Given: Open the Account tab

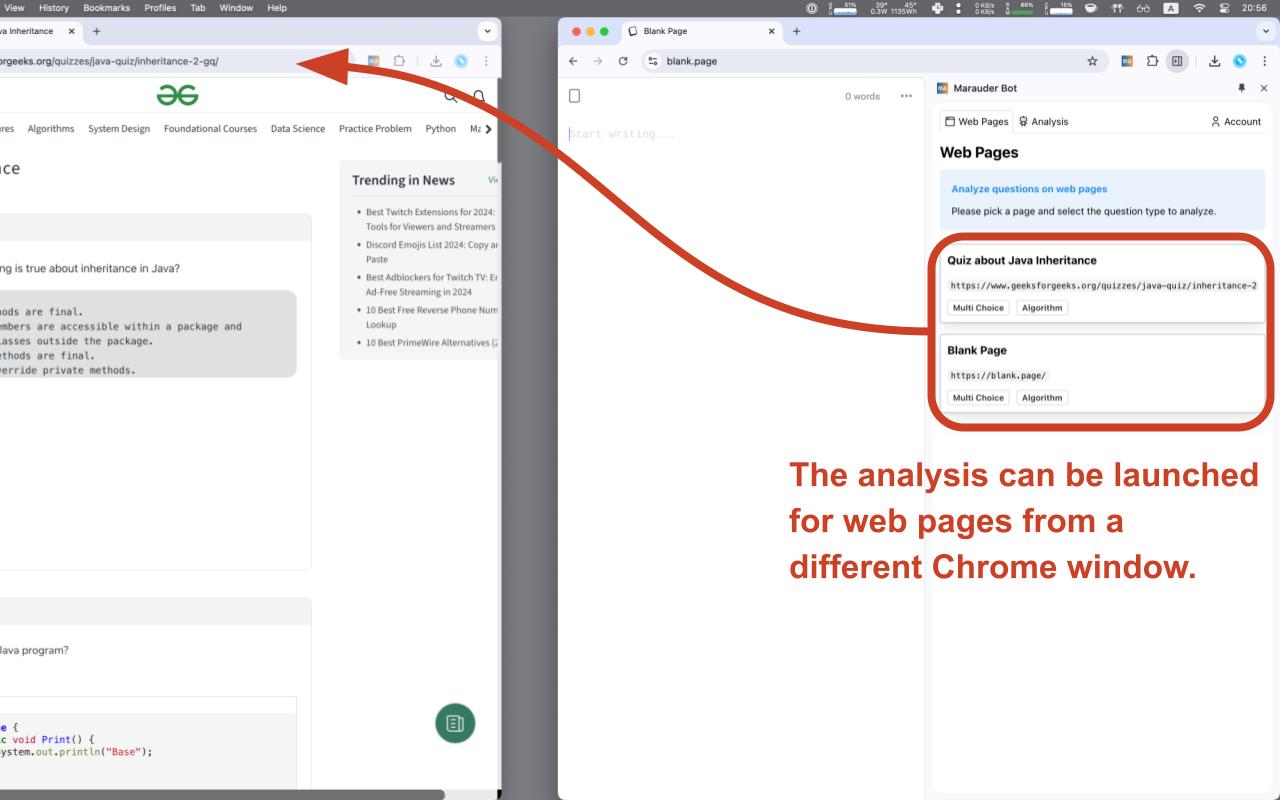Looking at the screenshot, I should [x=1236, y=121].
